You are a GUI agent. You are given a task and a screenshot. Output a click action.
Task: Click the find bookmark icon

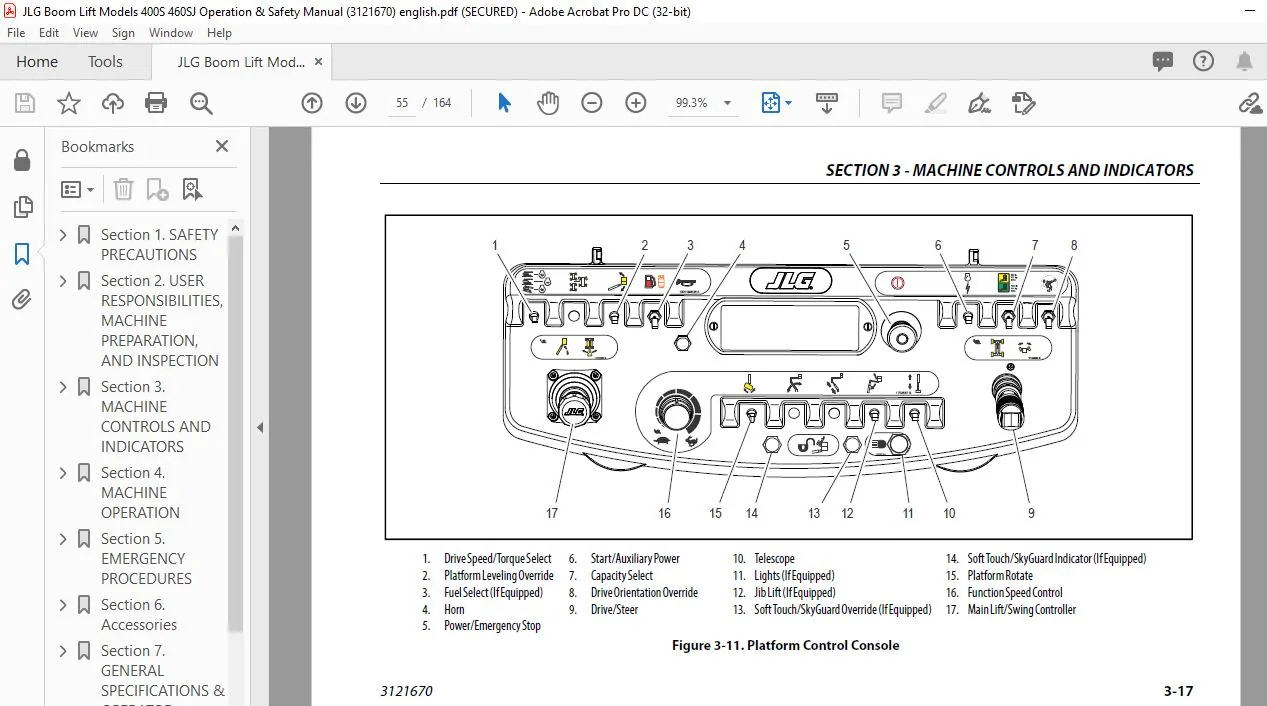coord(192,189)
